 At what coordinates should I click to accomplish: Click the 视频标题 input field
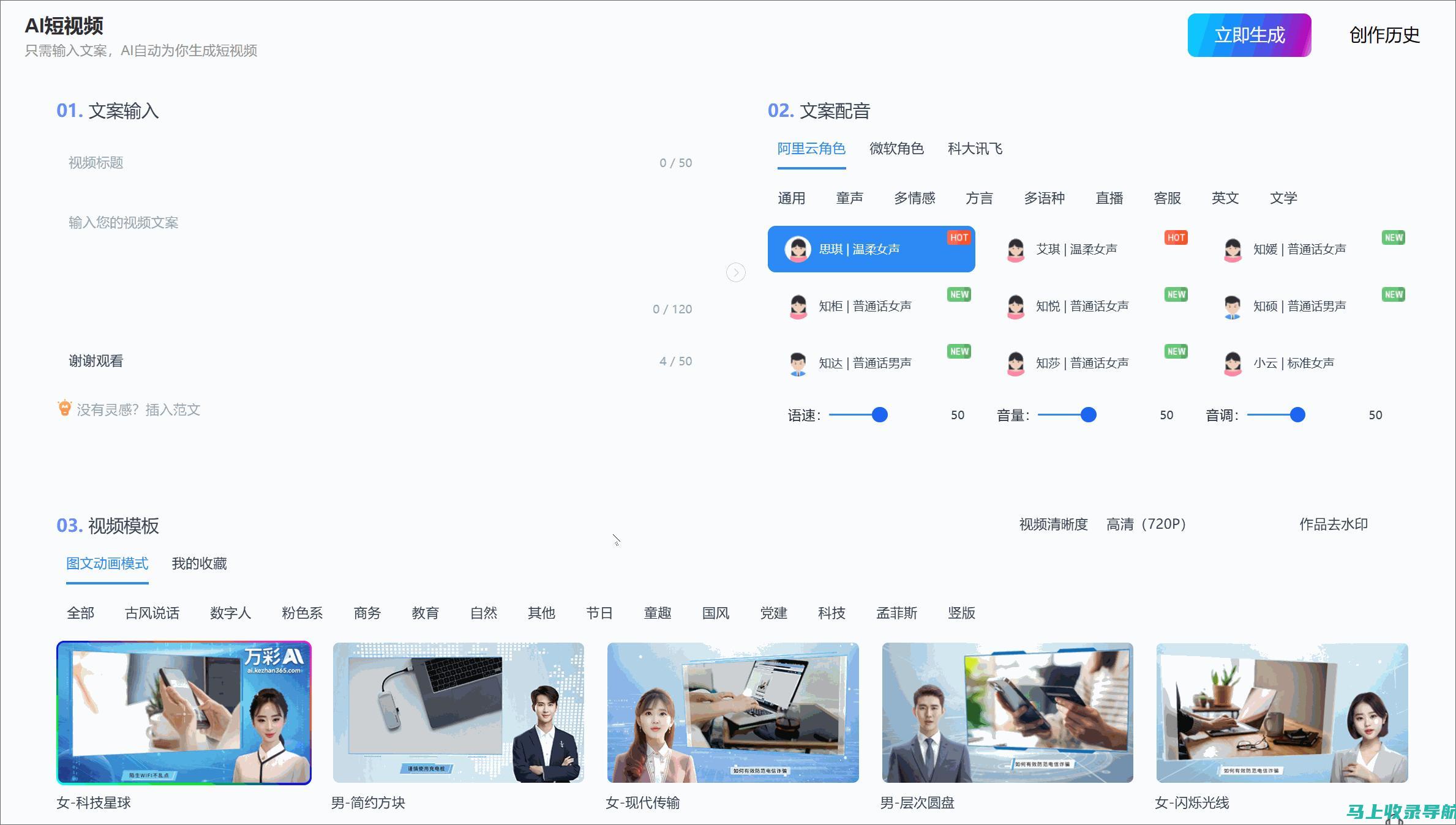point(380,163)
